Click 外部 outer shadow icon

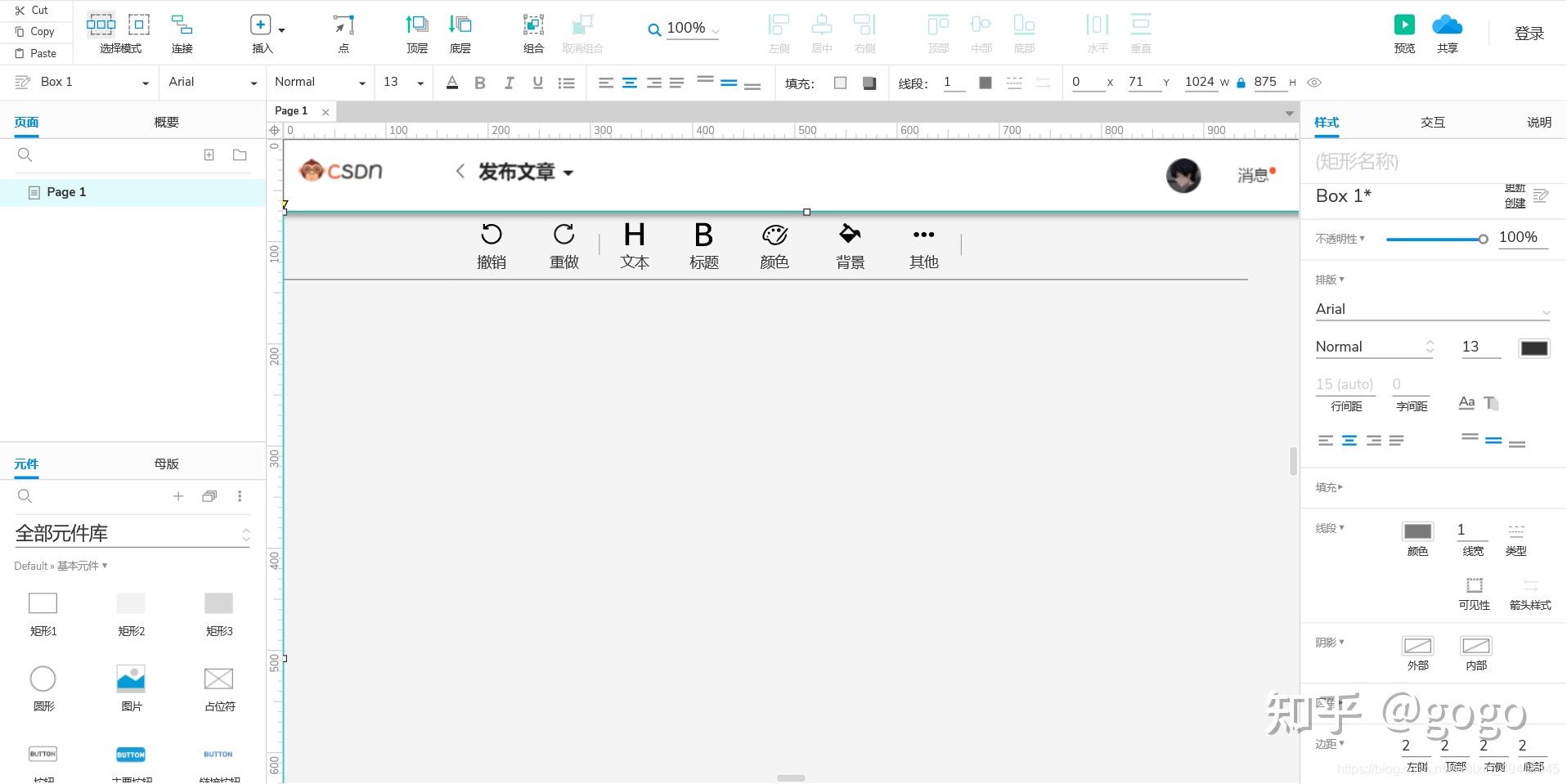click(x=1417, y=646)
